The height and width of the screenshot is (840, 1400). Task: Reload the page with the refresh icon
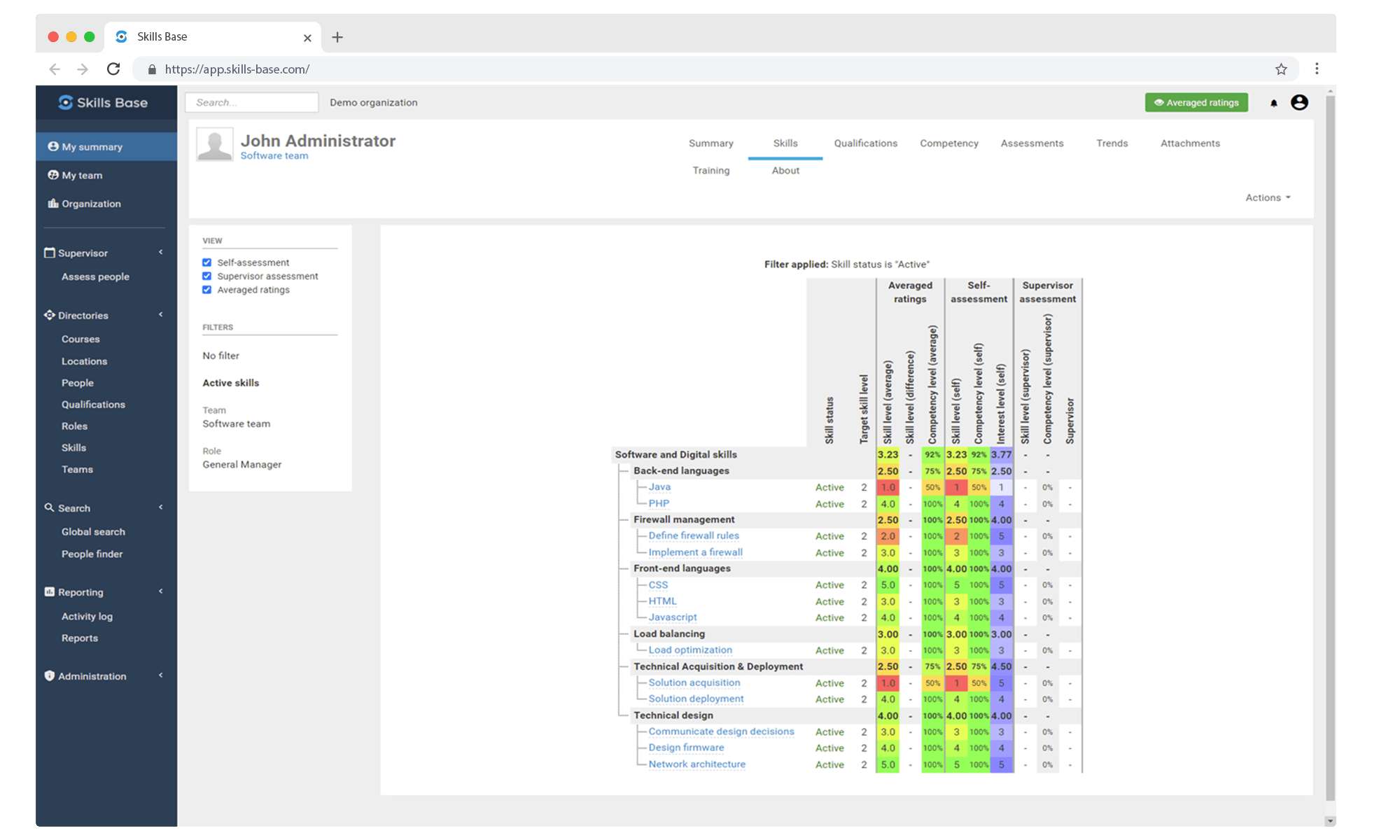[x=113, y=69]
